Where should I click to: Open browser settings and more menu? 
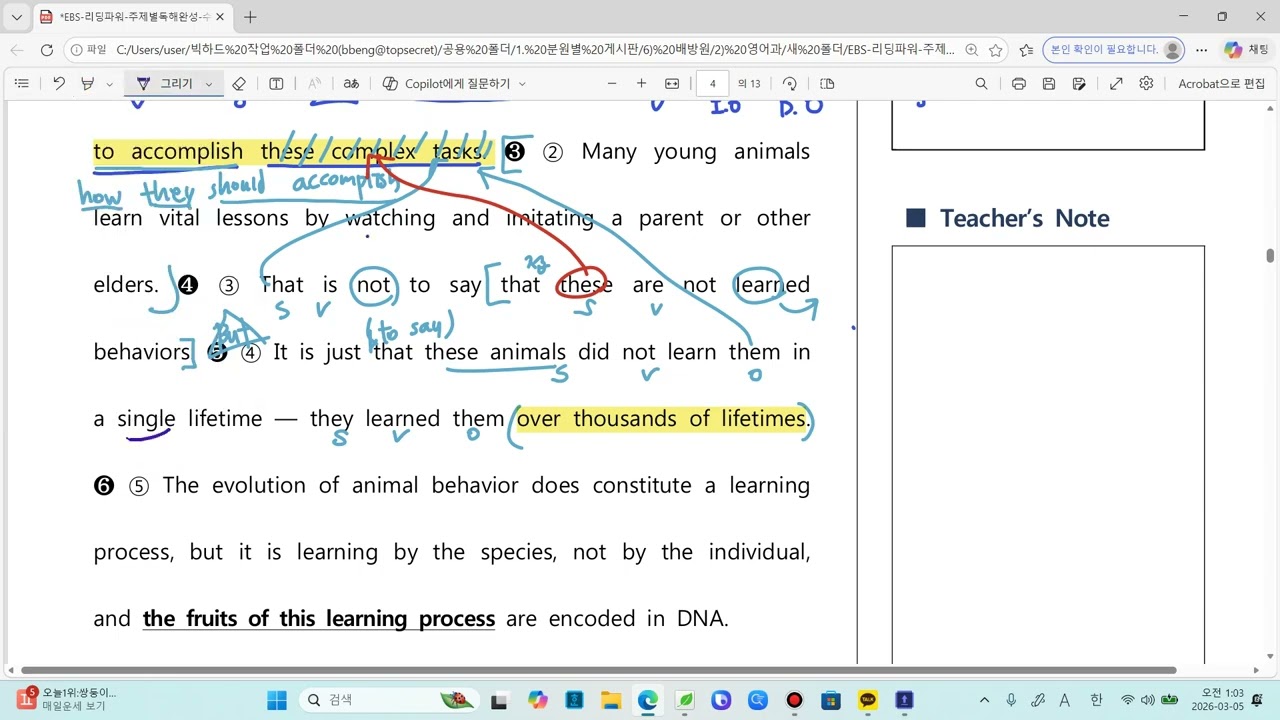click(1201, 50)
